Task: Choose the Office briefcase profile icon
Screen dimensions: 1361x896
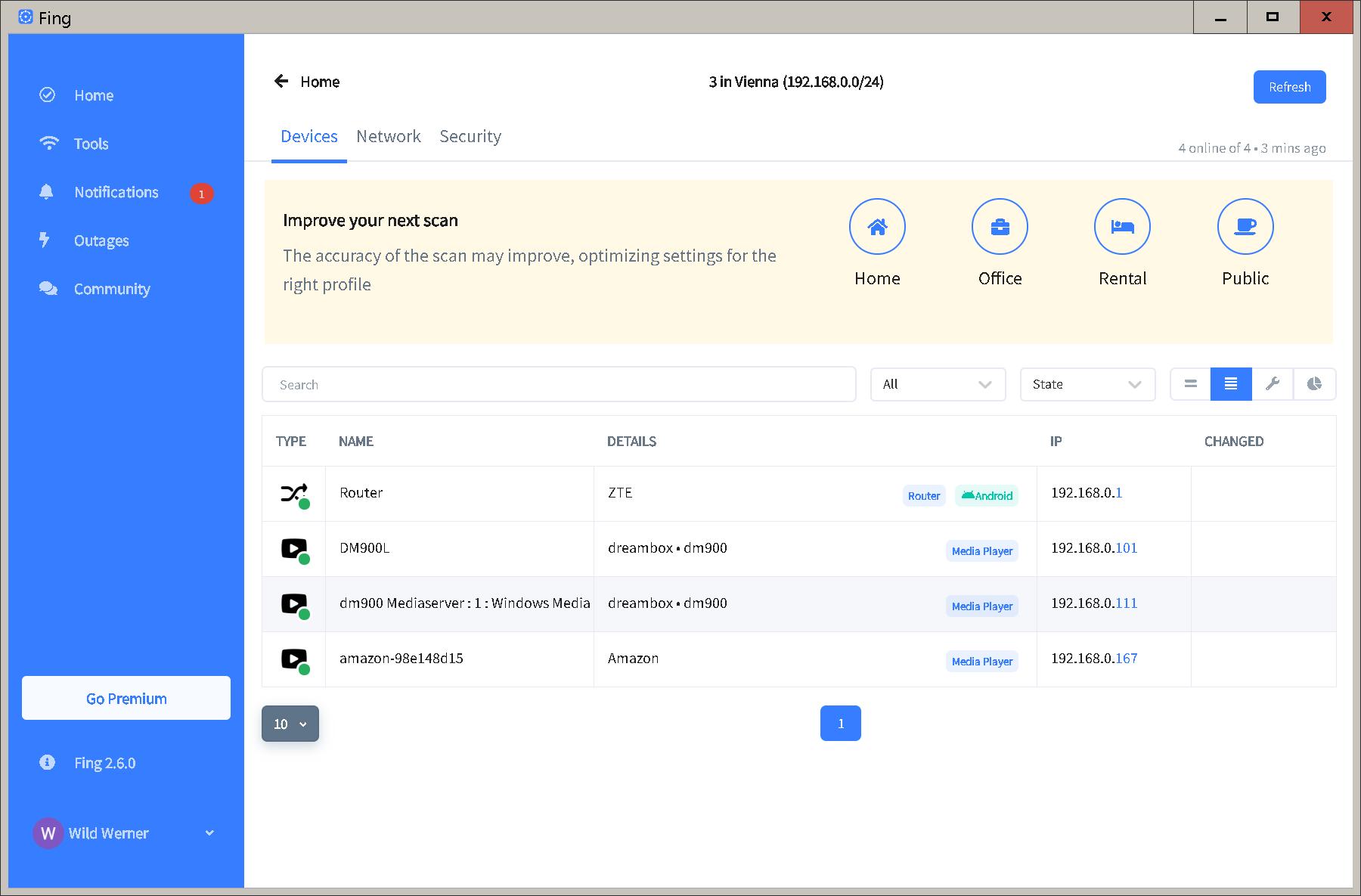Action: coord(1000,227)
